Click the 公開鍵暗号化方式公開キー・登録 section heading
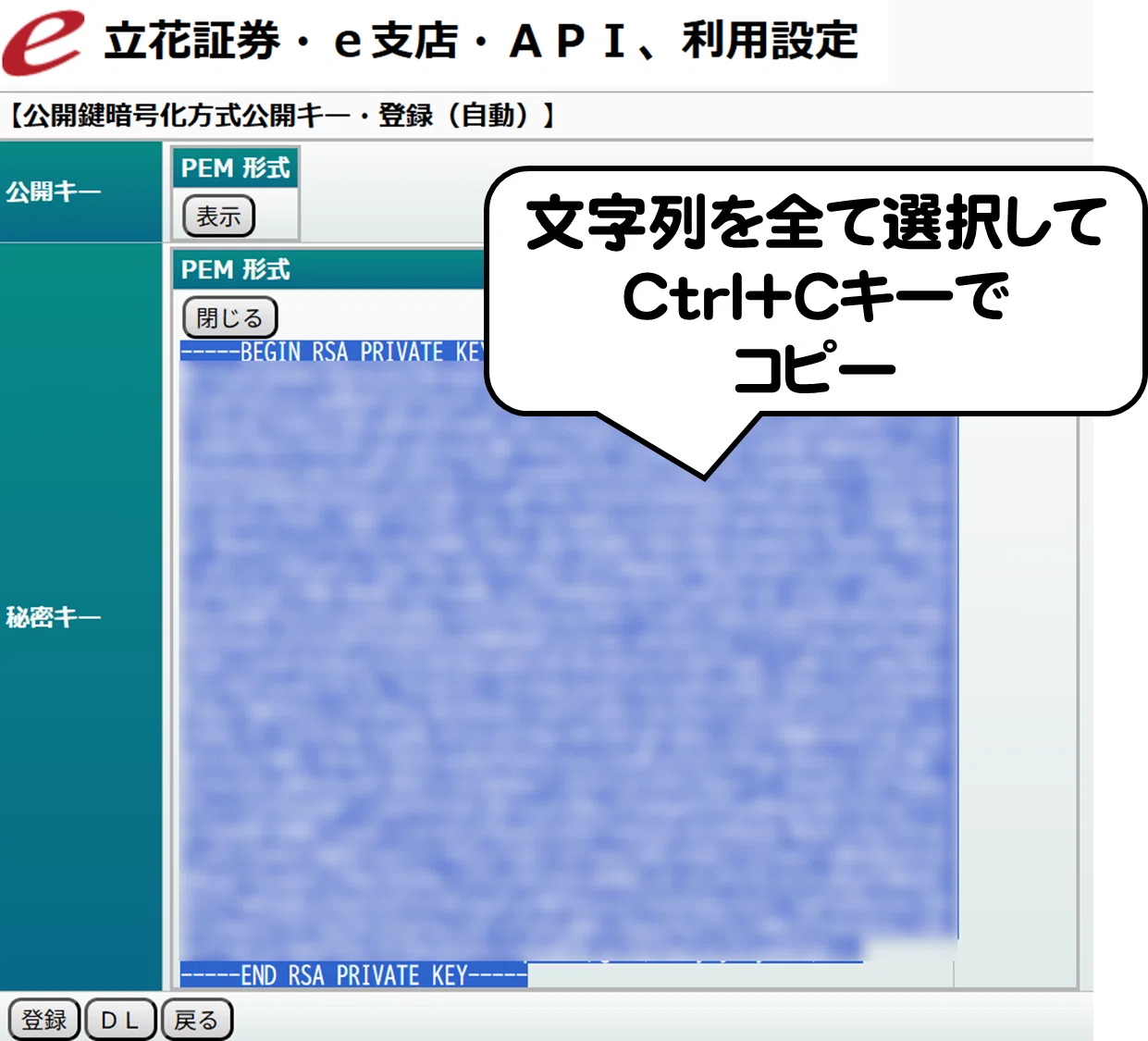 [282, 116]
